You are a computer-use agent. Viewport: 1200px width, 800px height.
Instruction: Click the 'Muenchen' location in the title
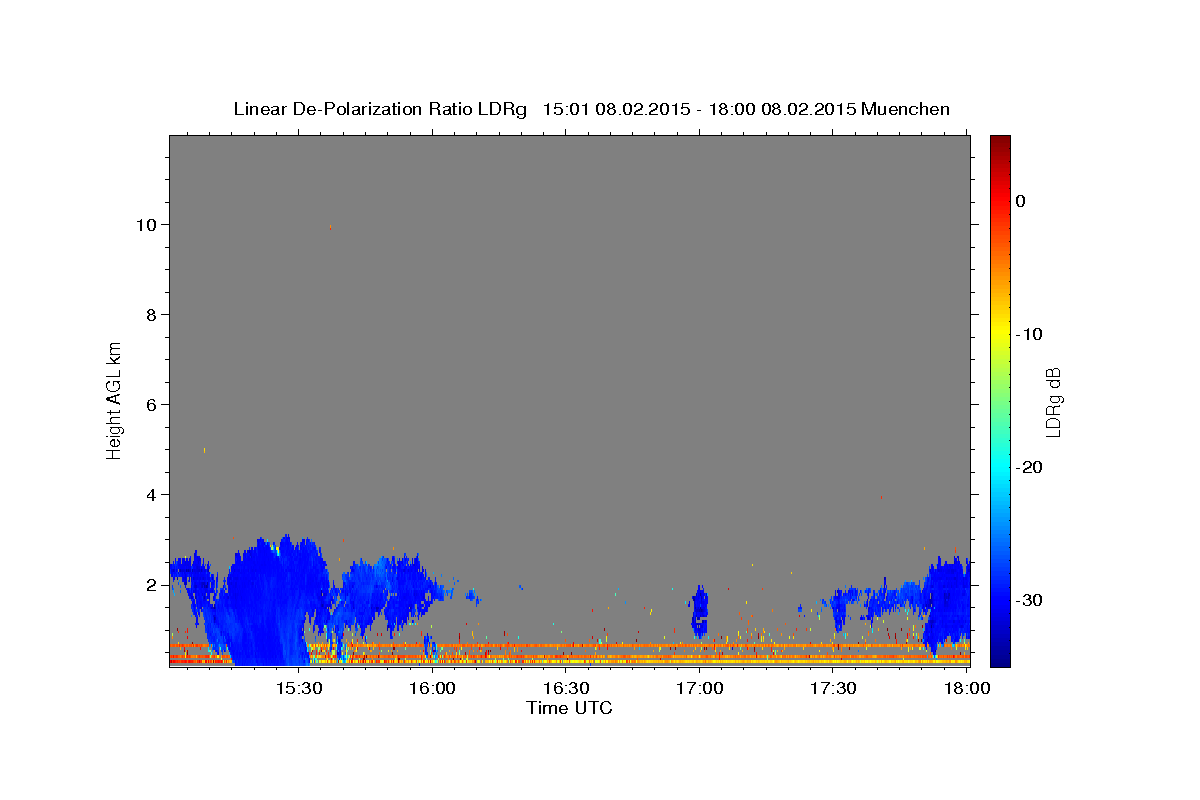[906, 109]
